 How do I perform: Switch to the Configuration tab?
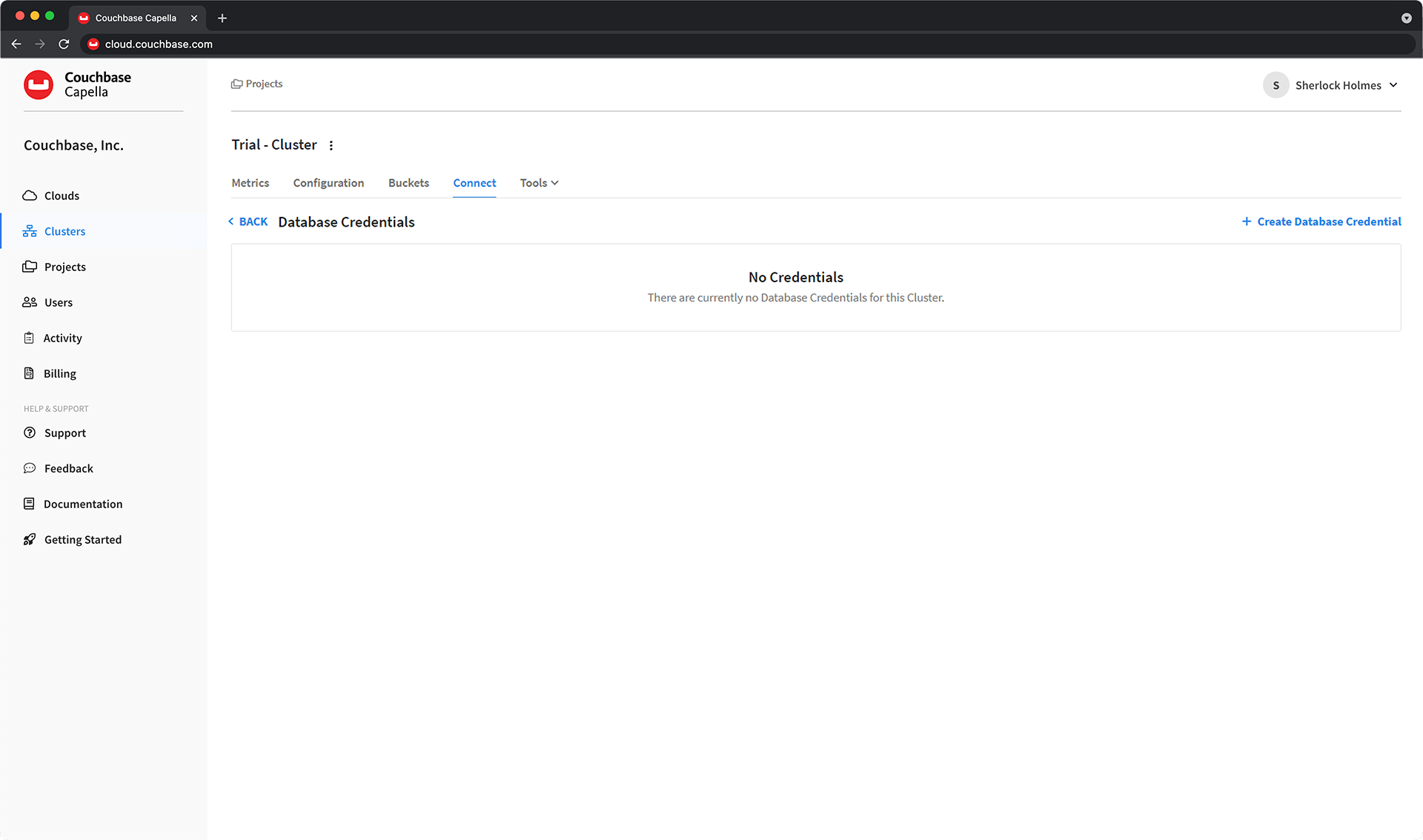click(328, 183)
